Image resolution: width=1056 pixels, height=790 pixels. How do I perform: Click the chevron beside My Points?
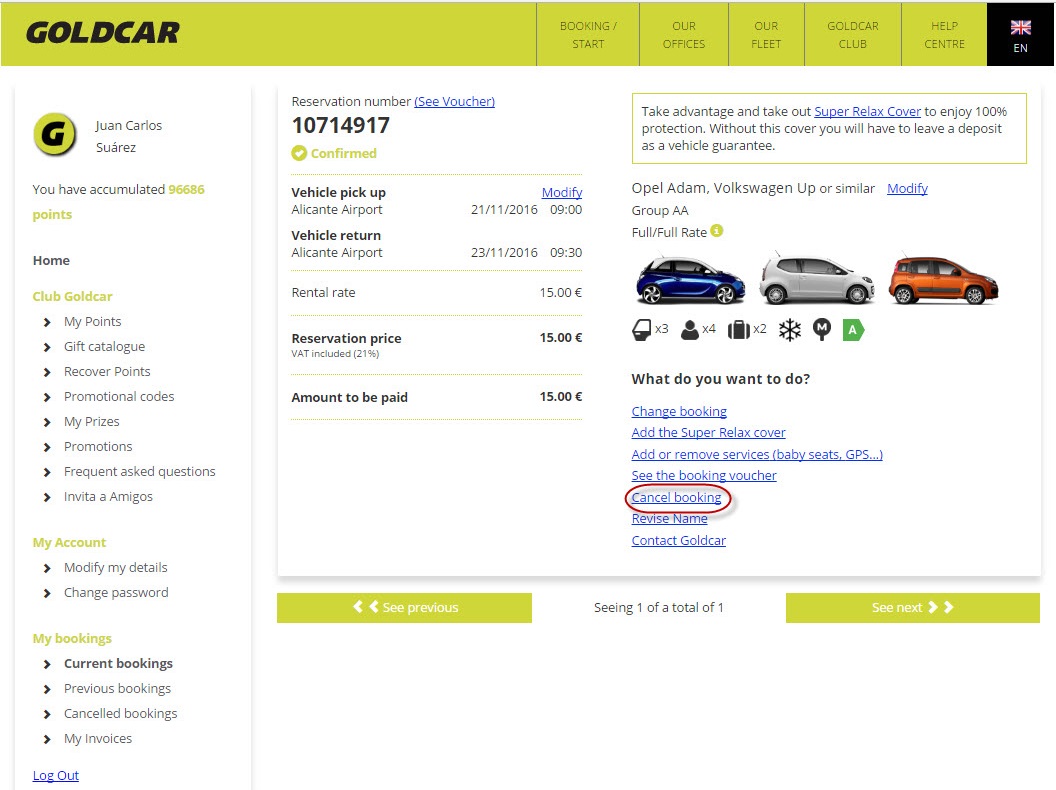[46, 322]
